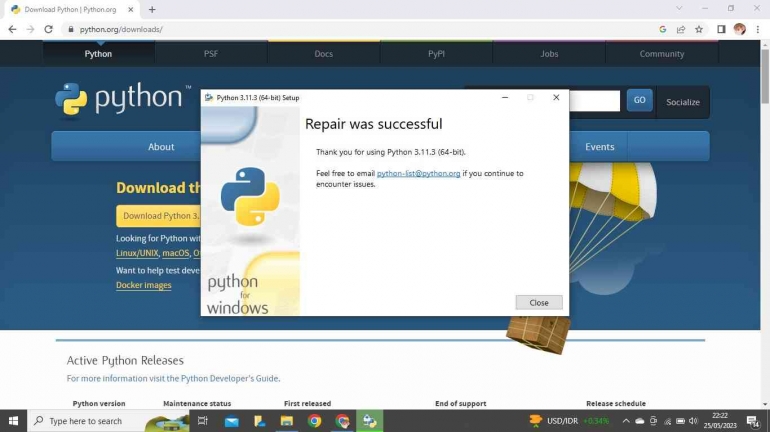Go back in Chrome browser
The height and width of the screenshot is (432, 770).
click(12, 29)
